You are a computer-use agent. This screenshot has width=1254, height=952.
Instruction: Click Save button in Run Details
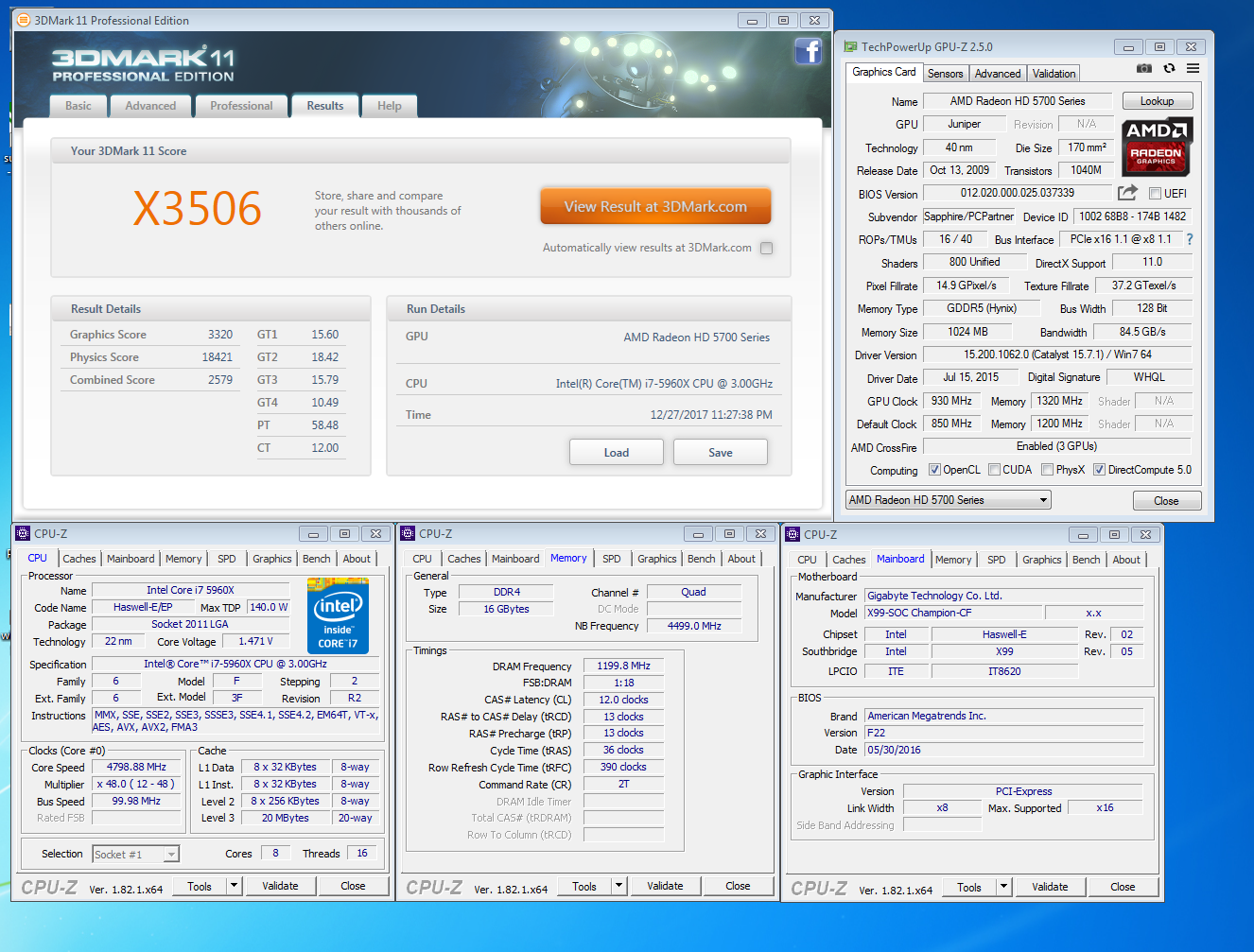click(721, 453)
